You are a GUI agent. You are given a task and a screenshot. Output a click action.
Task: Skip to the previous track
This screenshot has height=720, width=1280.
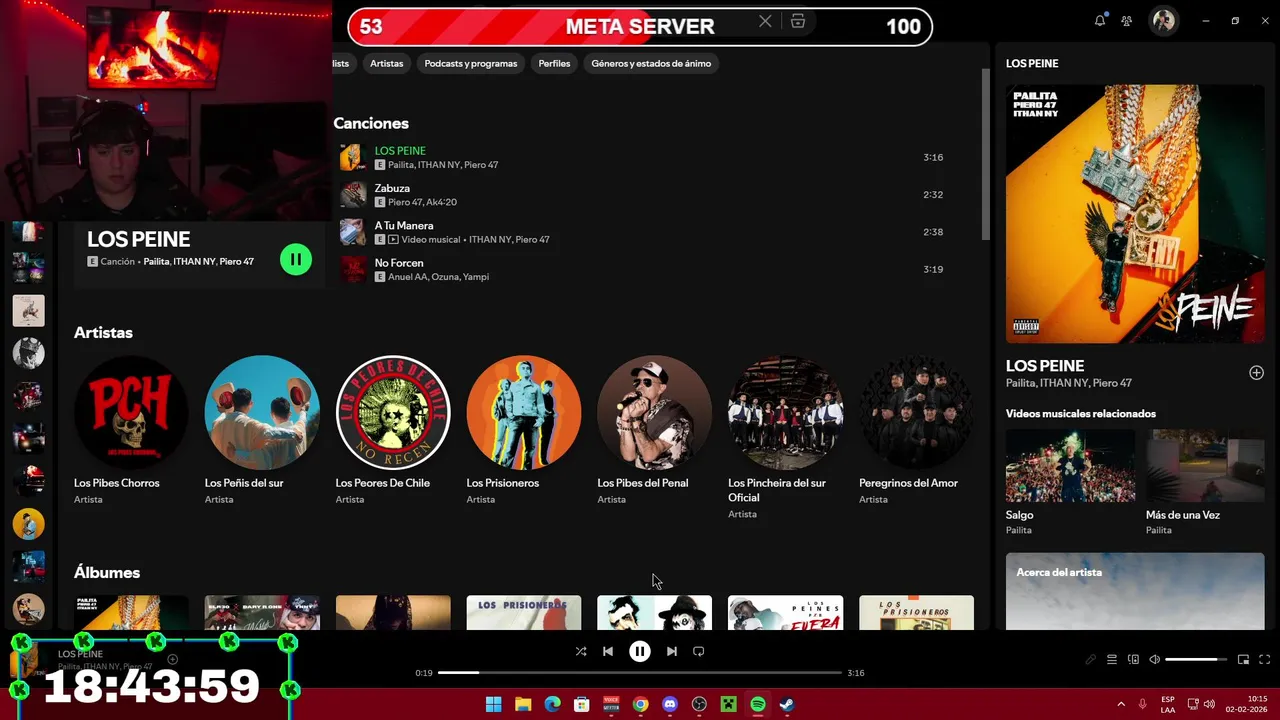pos(607,651)
